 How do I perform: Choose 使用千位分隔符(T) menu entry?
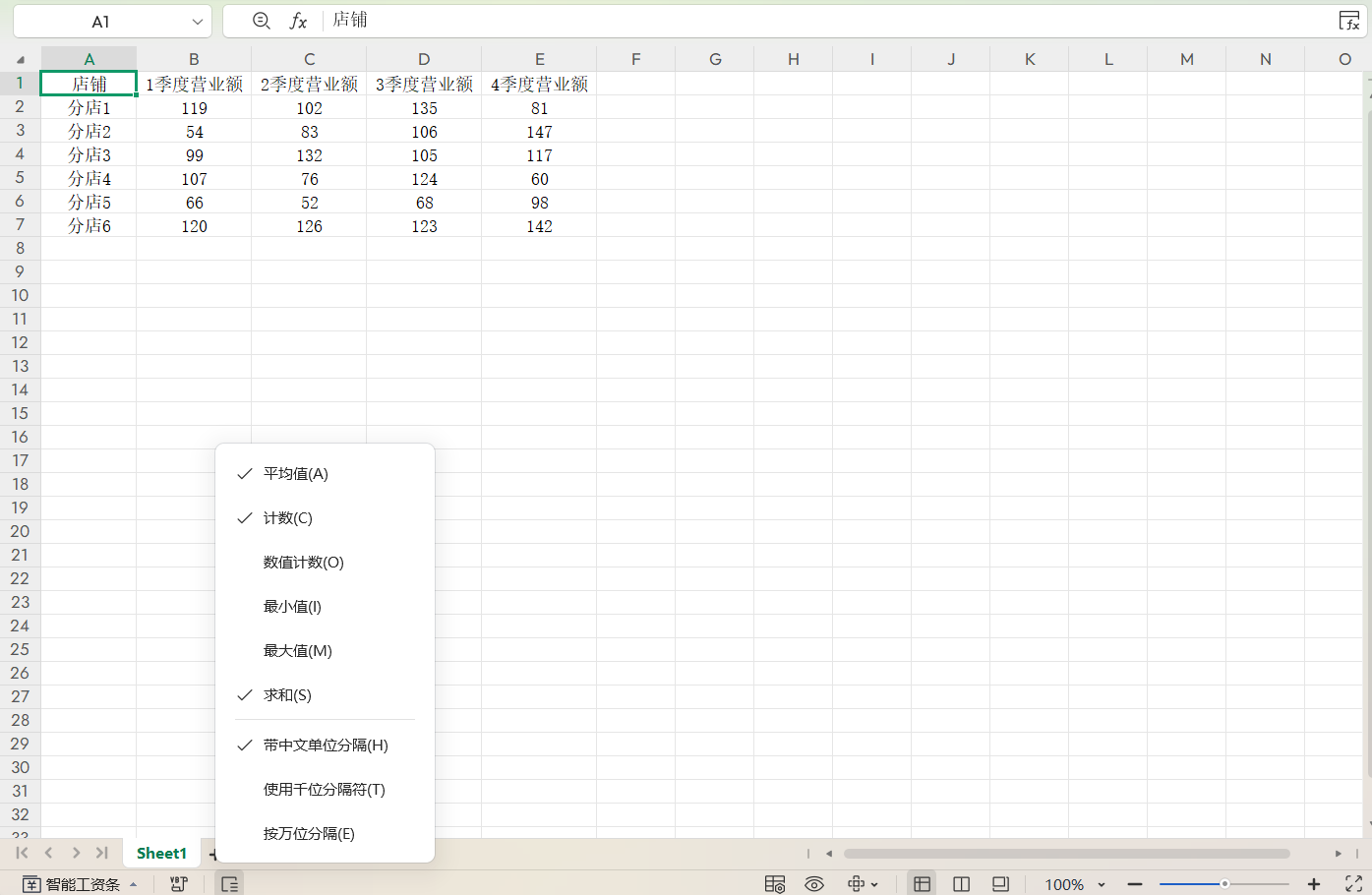pyautogui.click(x=324, y=790)
